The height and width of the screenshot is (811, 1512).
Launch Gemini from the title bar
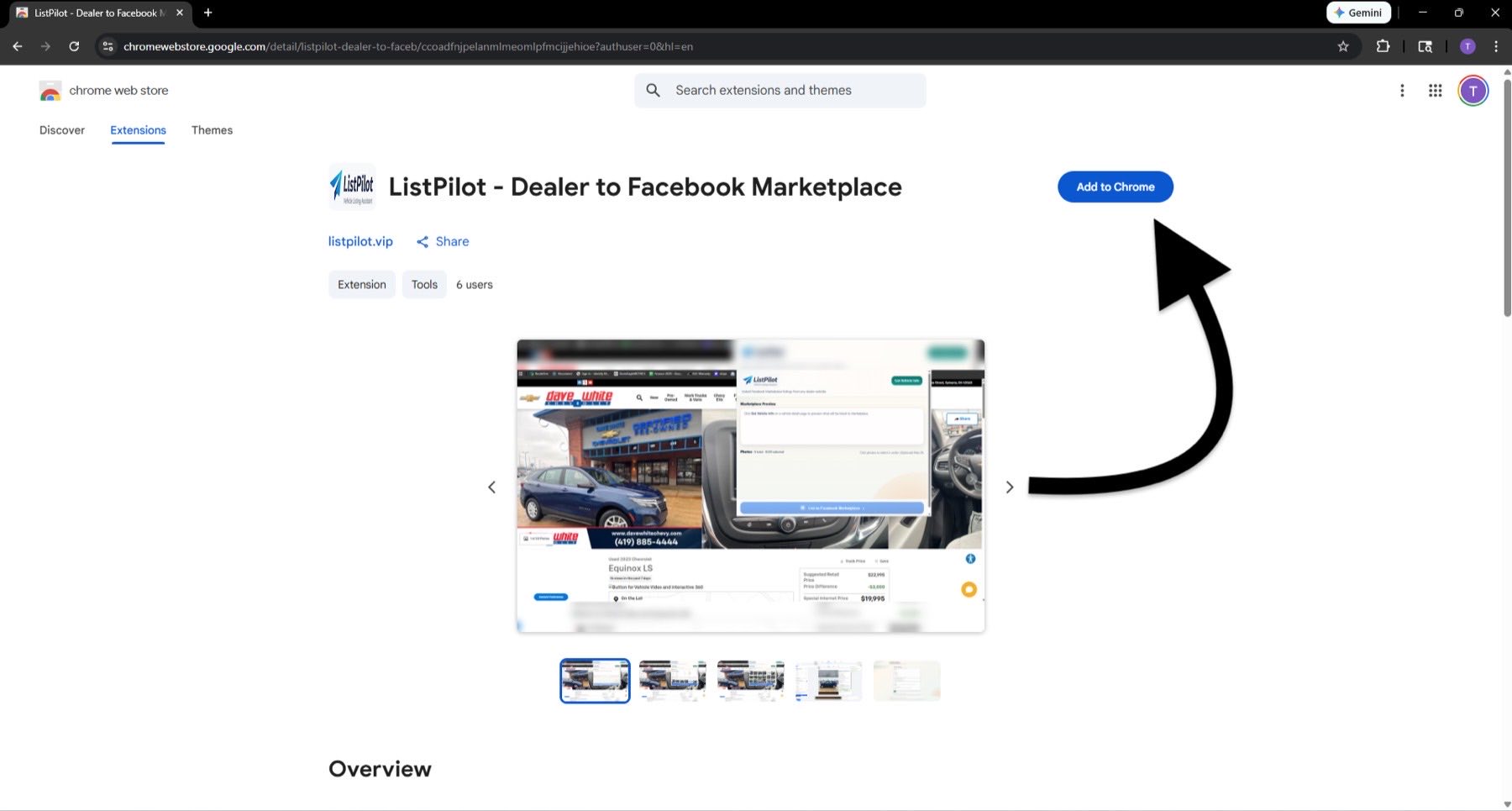[x=1359, y=13]
